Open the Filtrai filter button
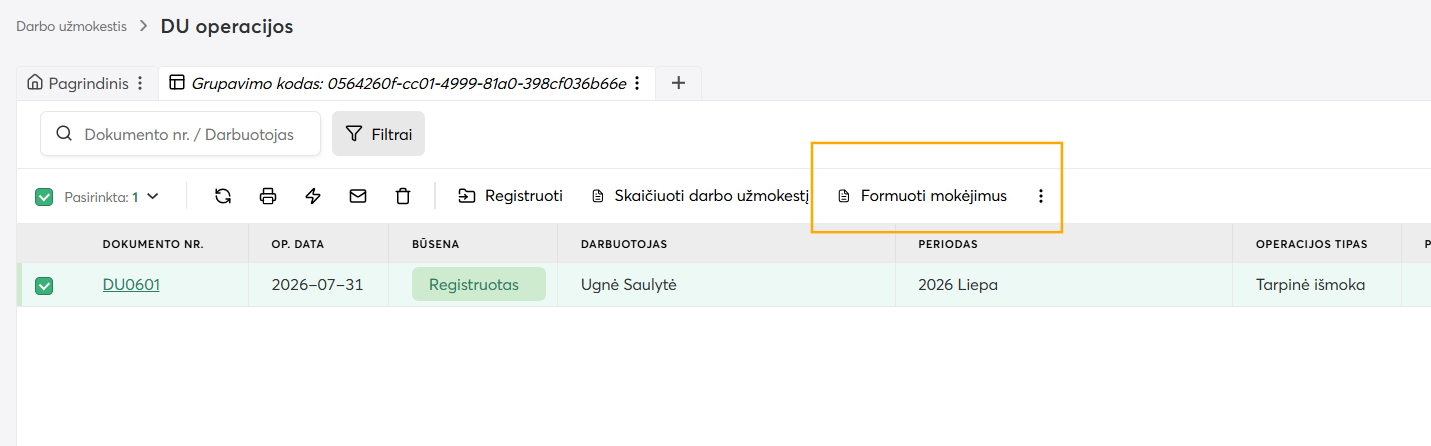The width and height of the screenshot is (1431, 446). pos(378,133)
